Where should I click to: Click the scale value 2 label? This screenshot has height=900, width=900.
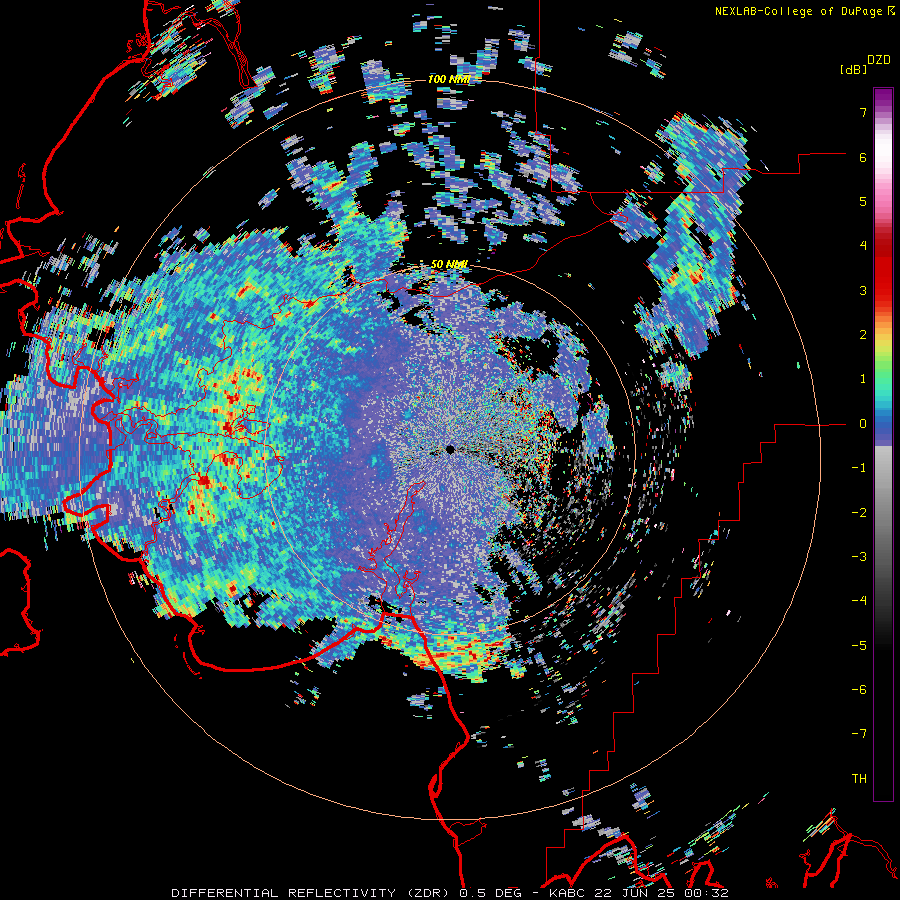[x=863, y=335]
